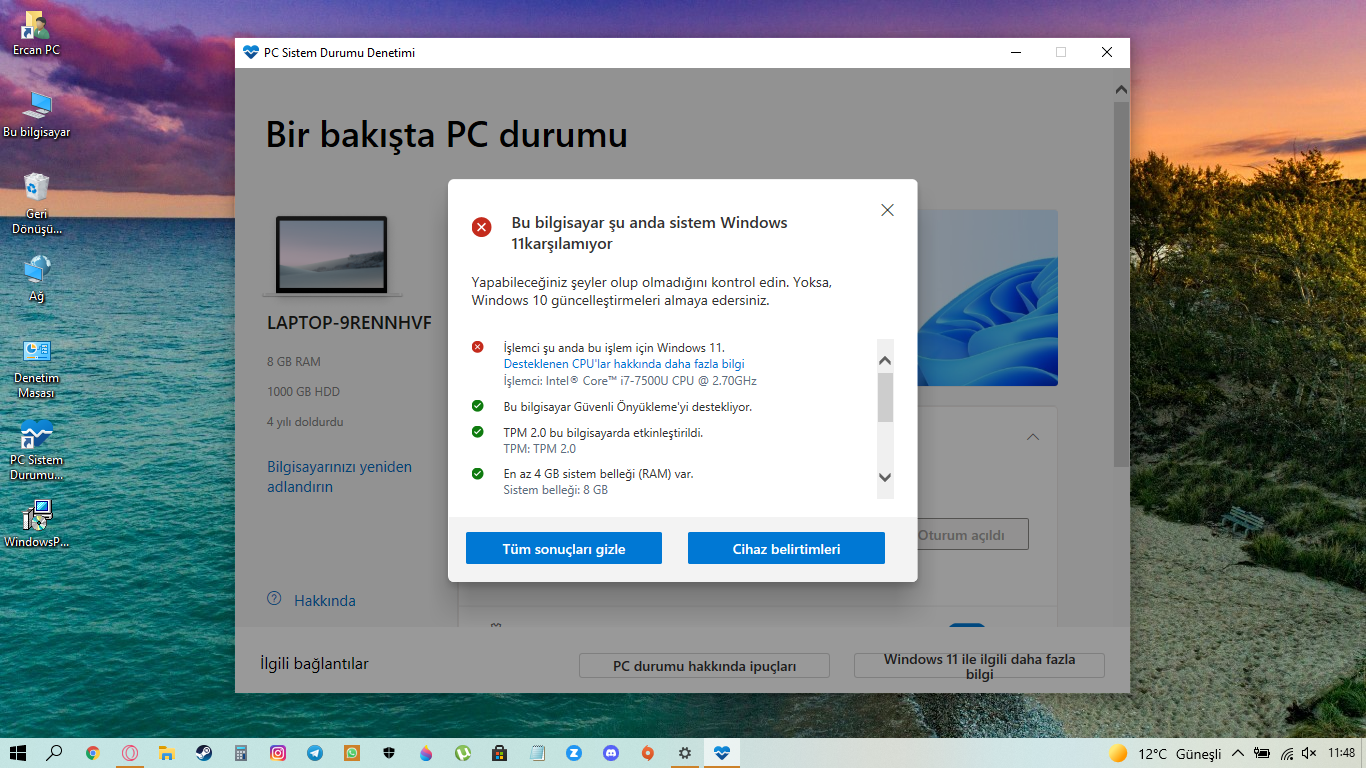Select the Geri Dönüşüm recycle bin icon

pos(37,203)
